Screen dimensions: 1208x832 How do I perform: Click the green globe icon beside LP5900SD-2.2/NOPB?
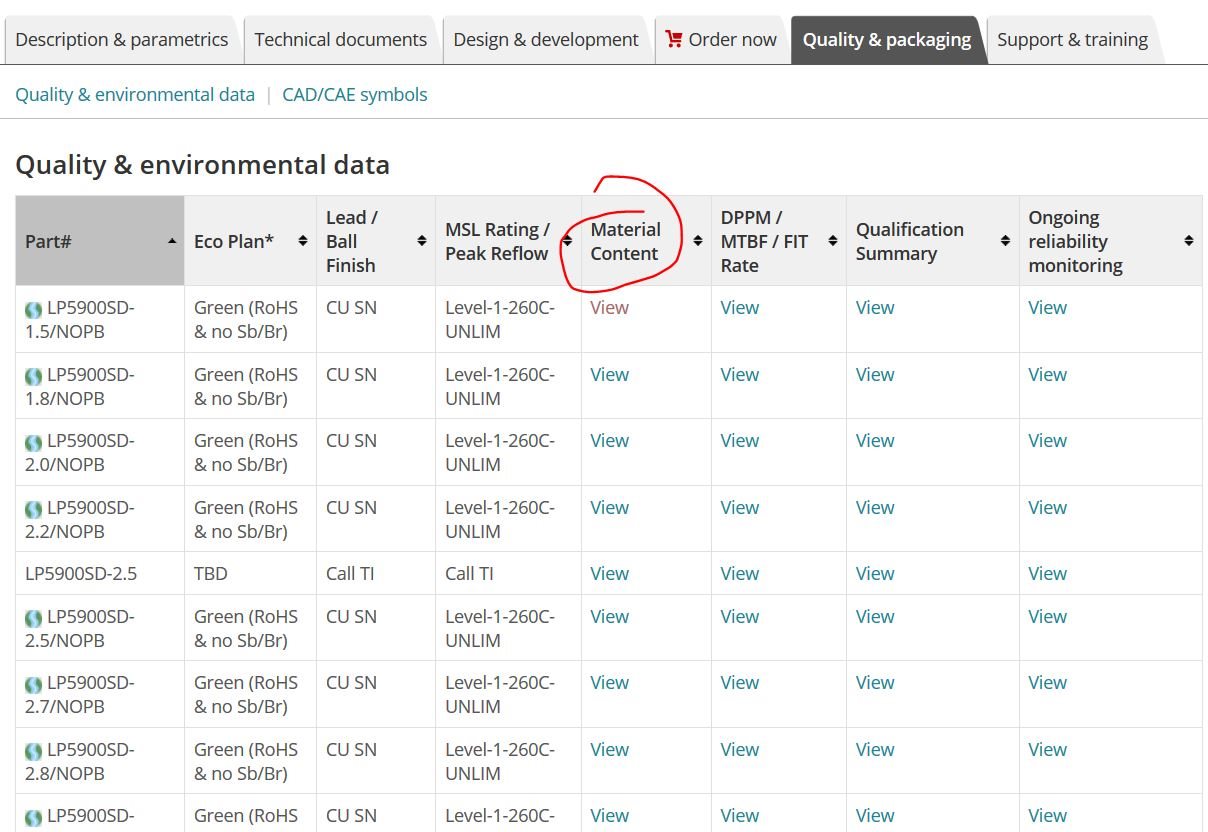(x=34, y=510)
